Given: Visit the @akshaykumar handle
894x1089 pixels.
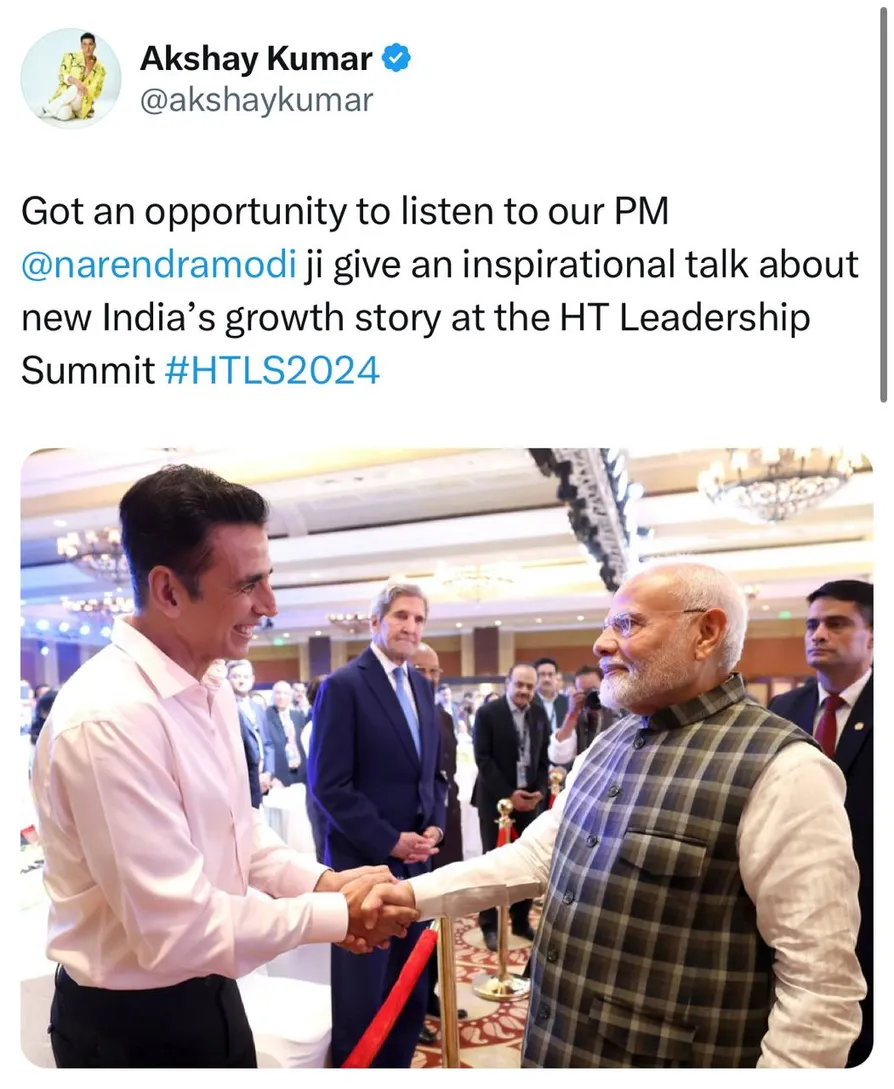Looking at the screenshot, I should pos(257,100).
